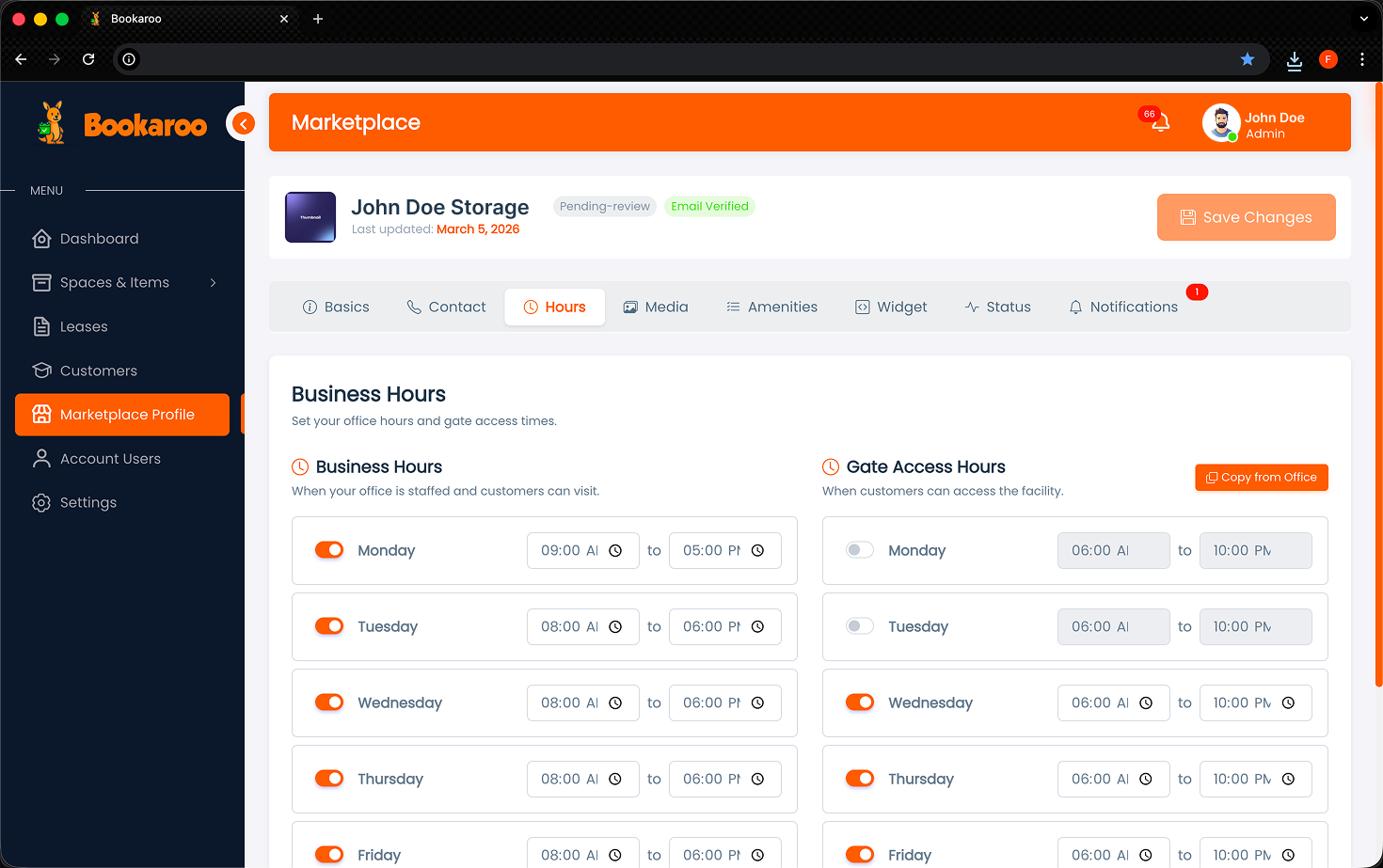This screenshot has width=1383, height=868.
Task: Collapse sidebar with the orange chevron
Action: point(243,123)
